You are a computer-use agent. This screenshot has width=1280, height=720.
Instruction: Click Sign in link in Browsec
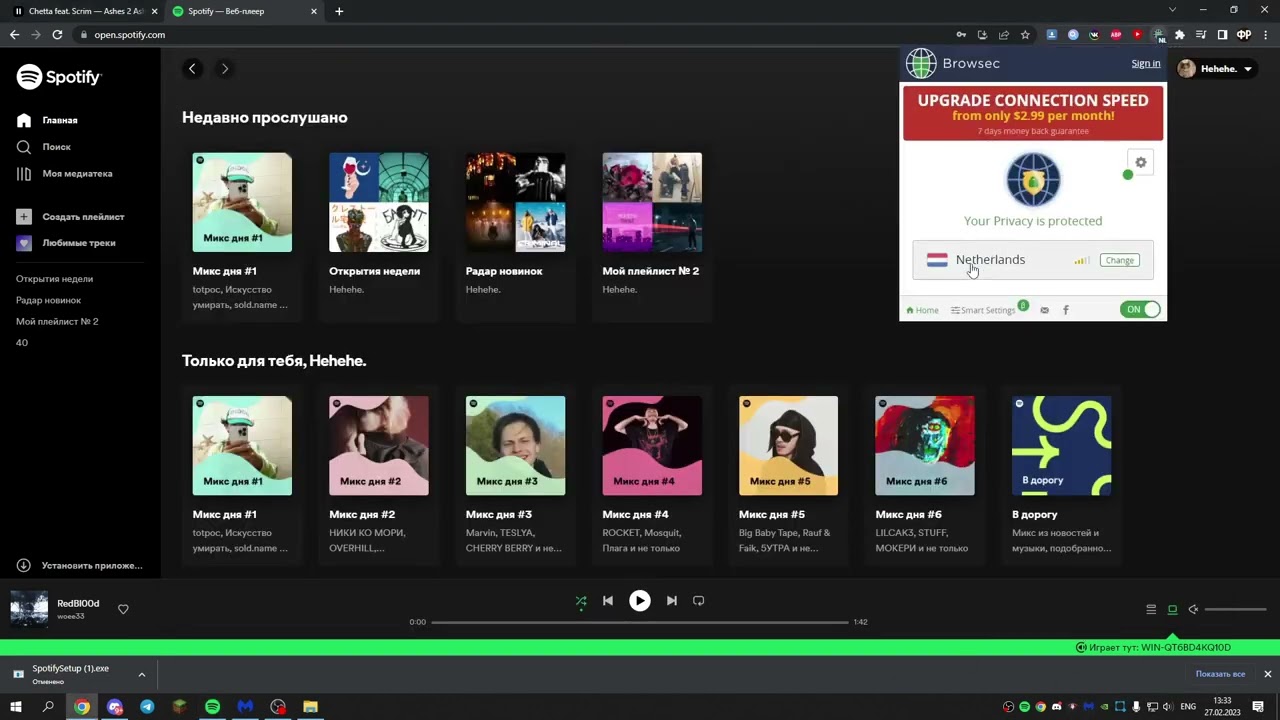point(1146,63)
